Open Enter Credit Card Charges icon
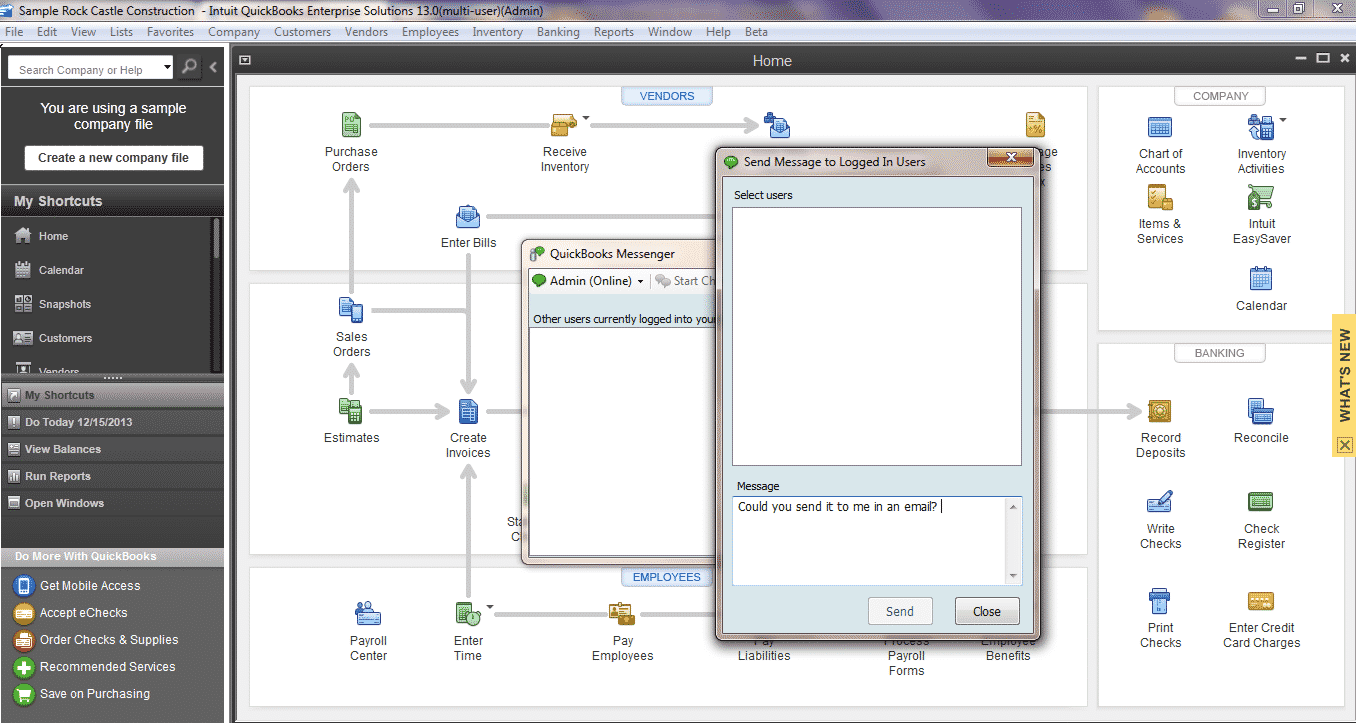 [x=1261, y=601]
